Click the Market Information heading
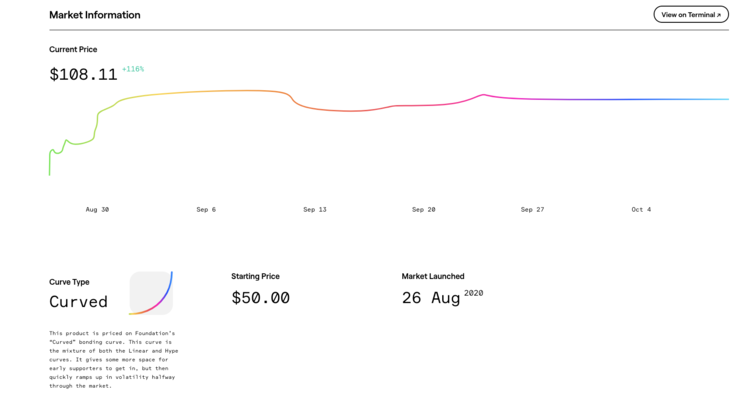Image resolution: width=750 pixels, height=399 pixels. pyautogui.click(x=95, y=15)
